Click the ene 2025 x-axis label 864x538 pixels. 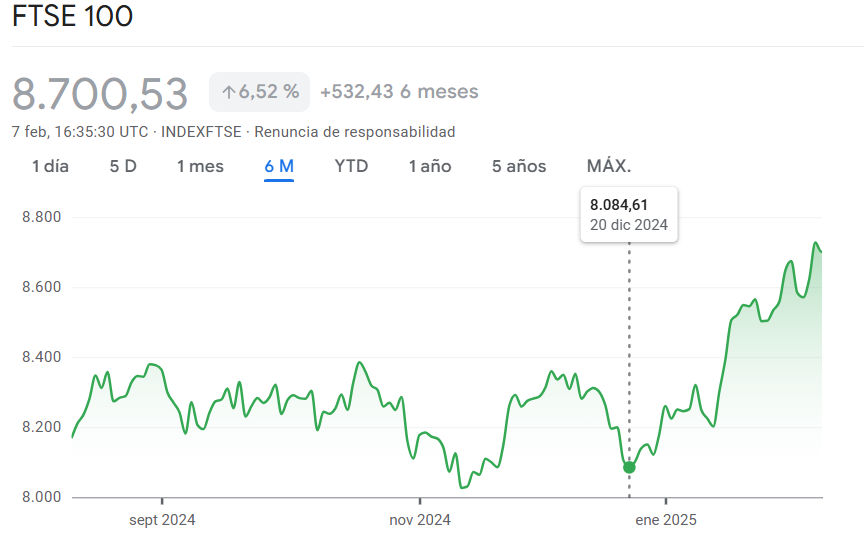pyautogui.click(x=666, y=520)
